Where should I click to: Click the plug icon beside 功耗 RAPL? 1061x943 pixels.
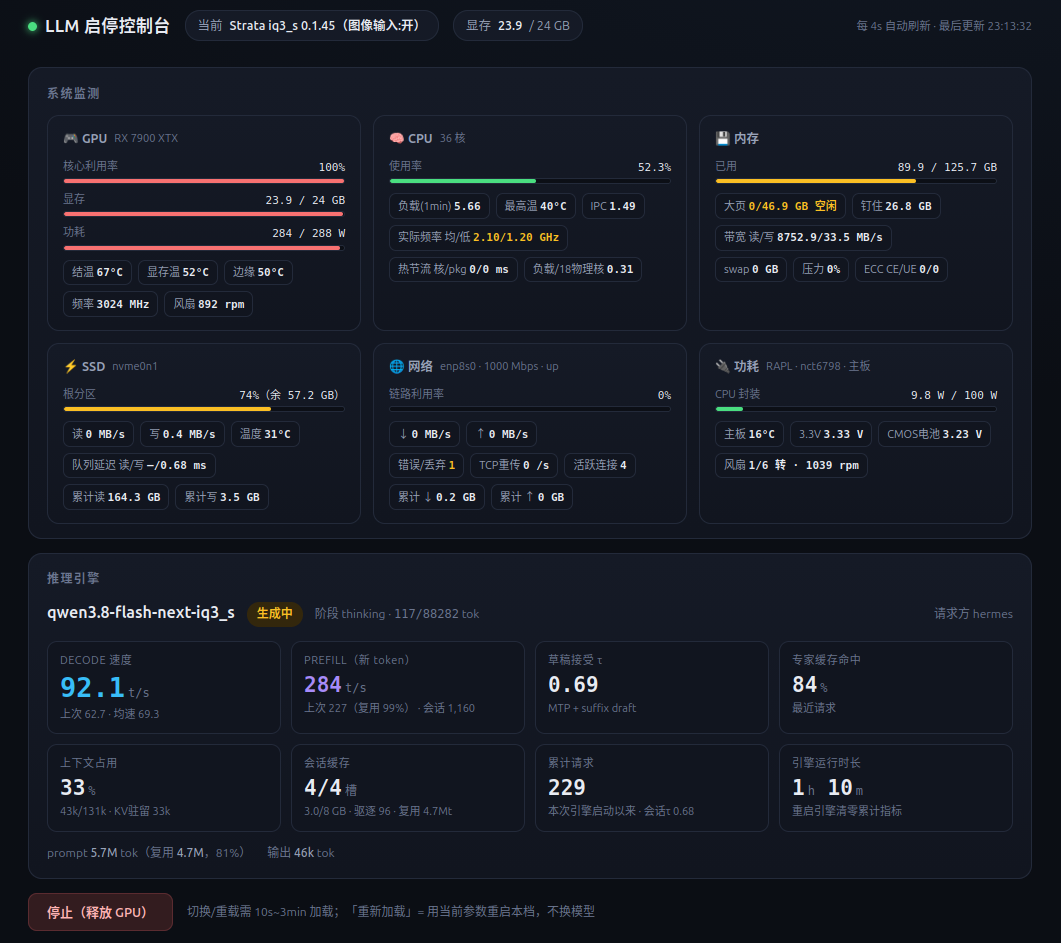click(x=723, y=366)
